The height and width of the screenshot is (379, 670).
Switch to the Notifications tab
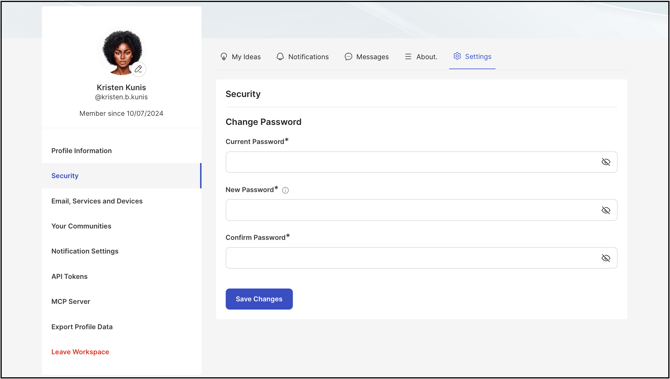[x=303, y=56]
